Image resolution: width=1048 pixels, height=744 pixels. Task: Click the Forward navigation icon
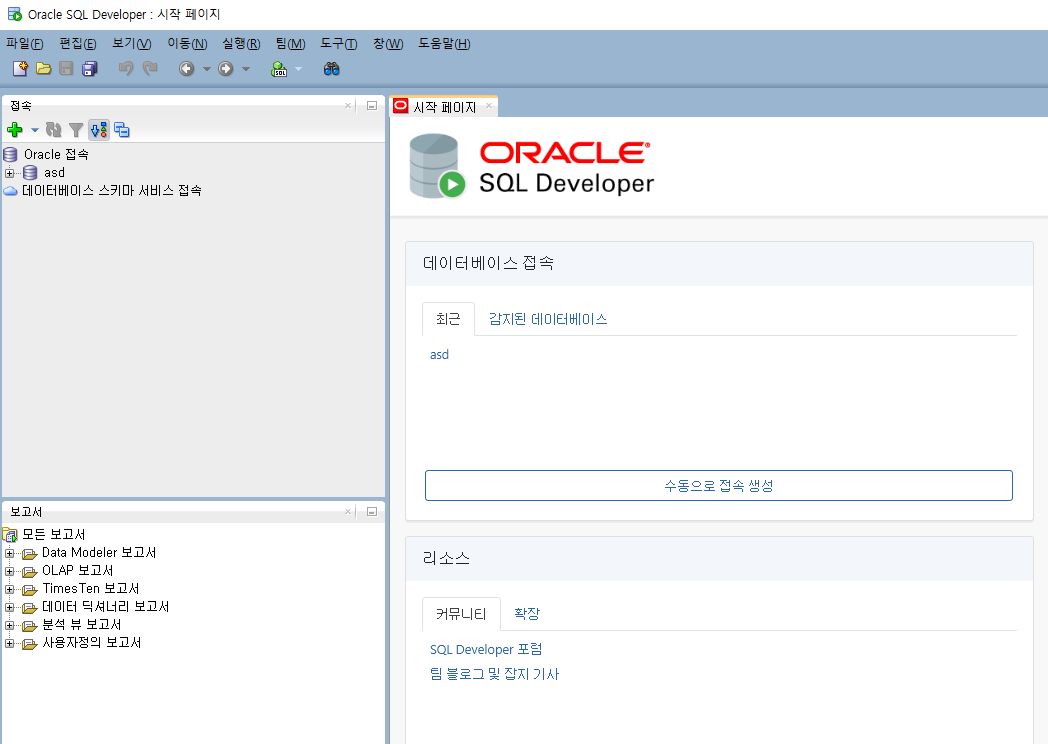(x=226, y=68)
